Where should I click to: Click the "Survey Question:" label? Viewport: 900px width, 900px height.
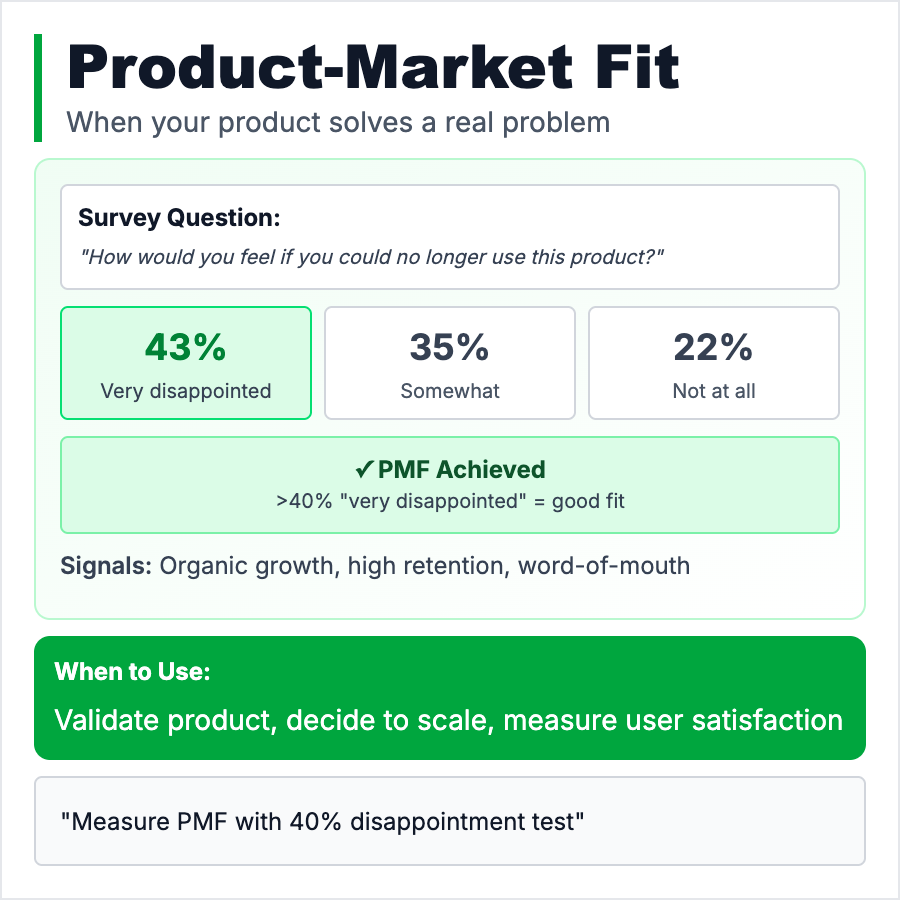(x=179, y=218)
